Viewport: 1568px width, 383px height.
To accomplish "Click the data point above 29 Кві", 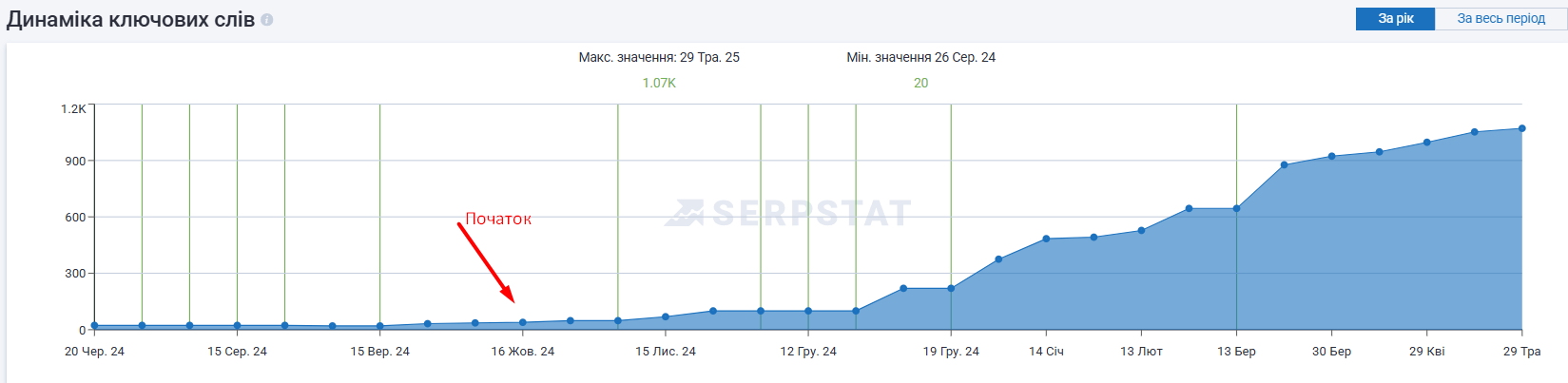I will coord(1426,143).
